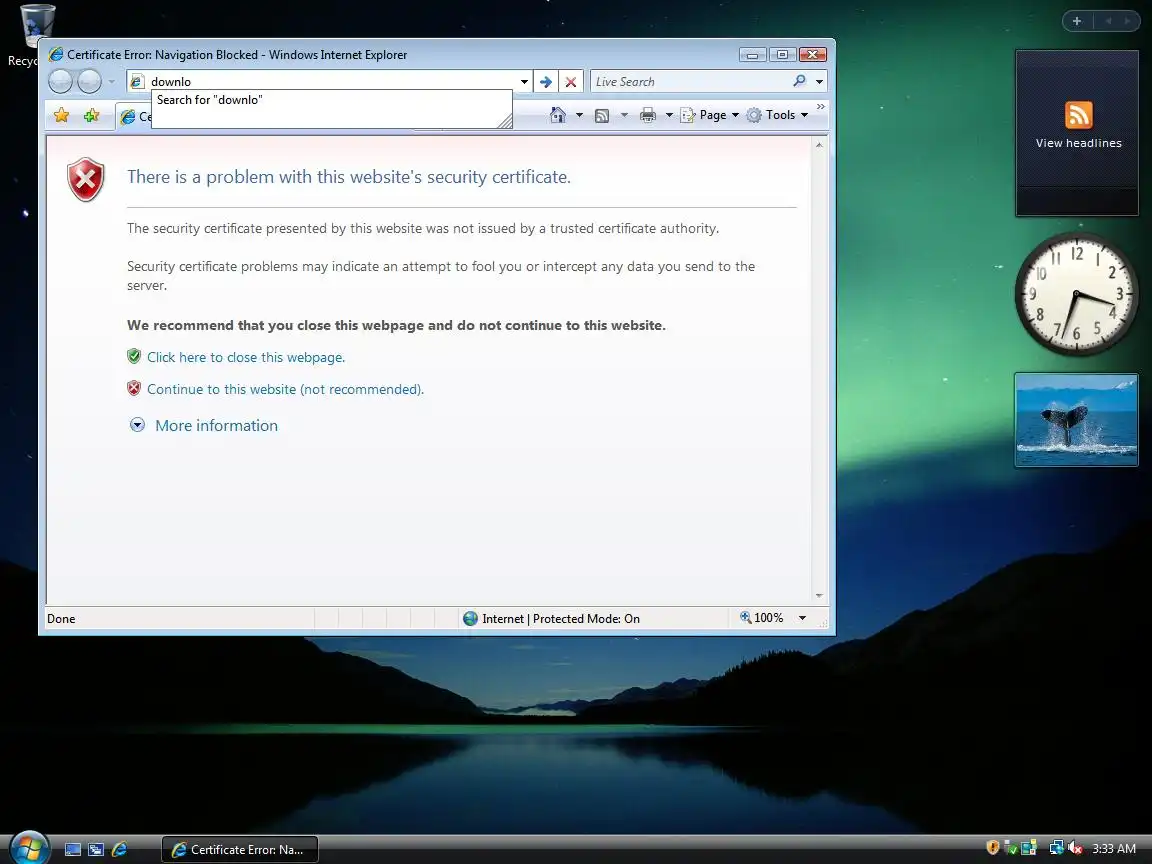The height and width of the screenshot is (864, 1152).
Task: Click the Stop (red X) button
Action: pyautogui.click(x=571, y=82)
